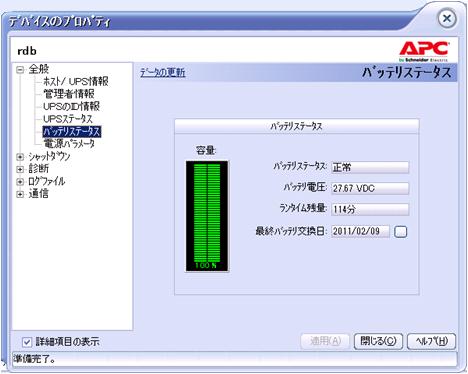Click the 最終バッテリ交換日 date field

point(360,231)
